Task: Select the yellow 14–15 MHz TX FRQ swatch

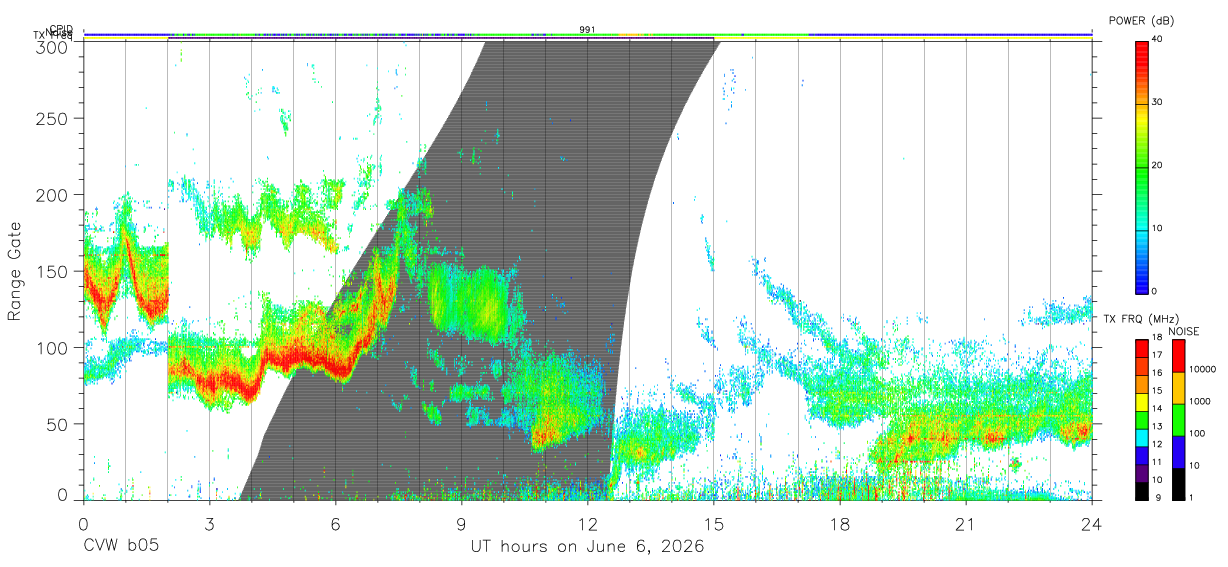Action: [x=1141, y=402]
